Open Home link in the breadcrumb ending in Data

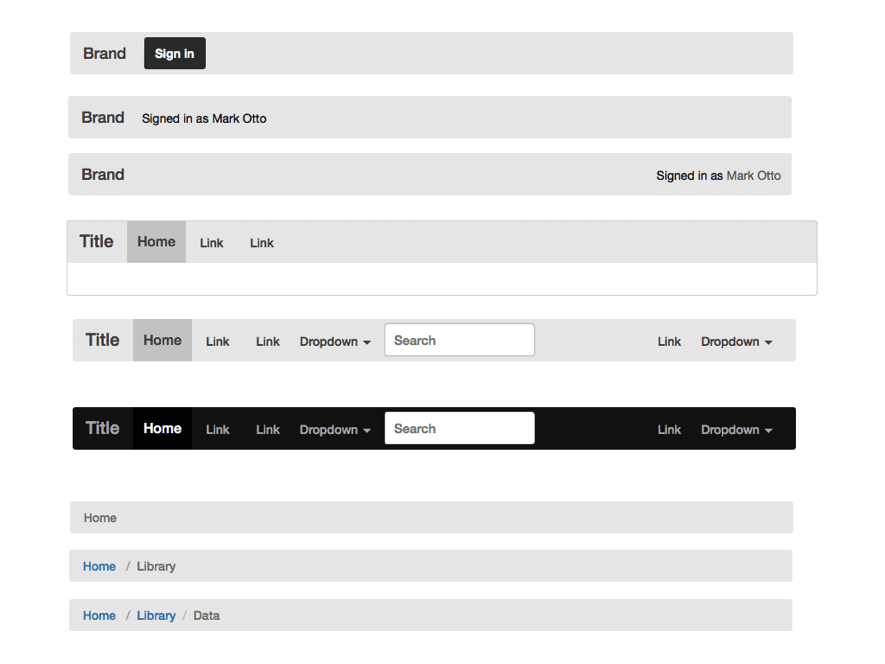tap(99, 615)
